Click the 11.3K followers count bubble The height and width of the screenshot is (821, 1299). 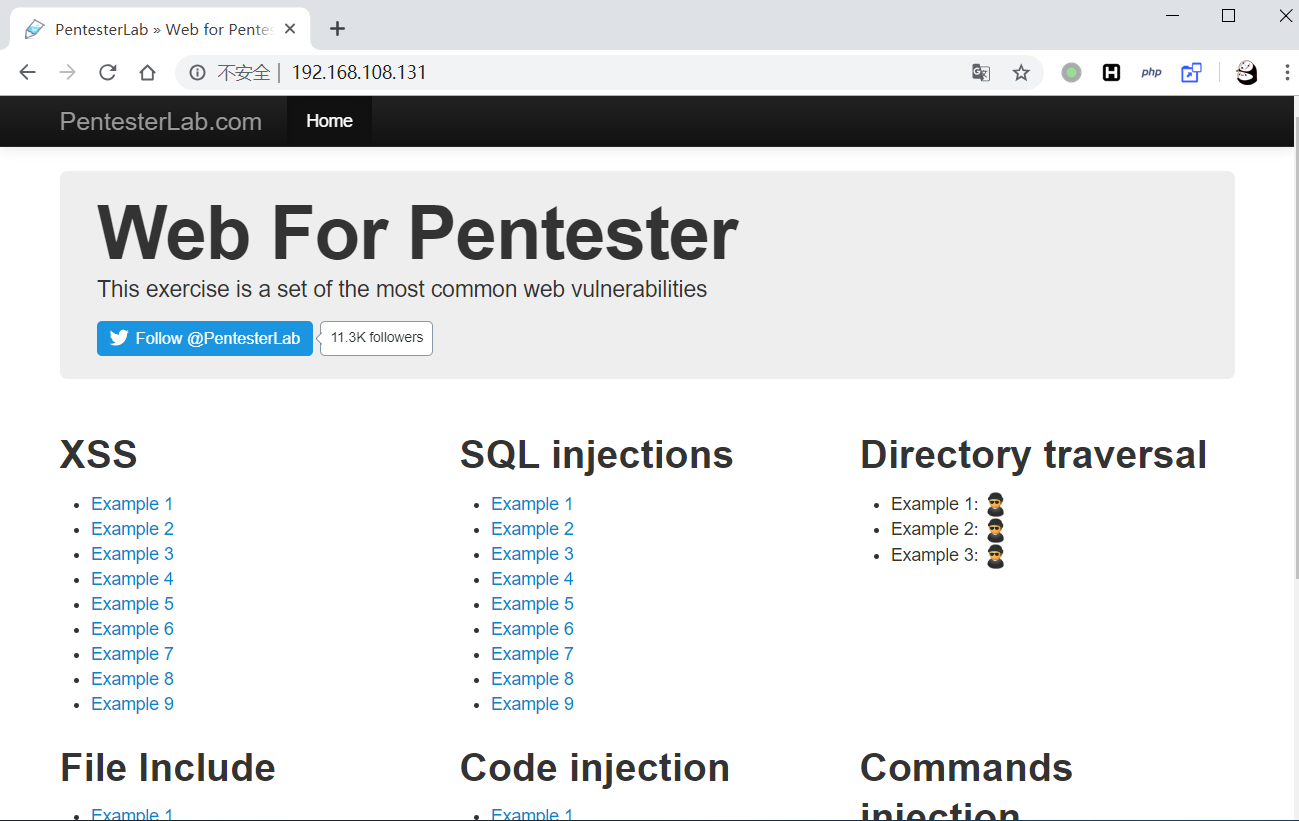click(377, 338)
